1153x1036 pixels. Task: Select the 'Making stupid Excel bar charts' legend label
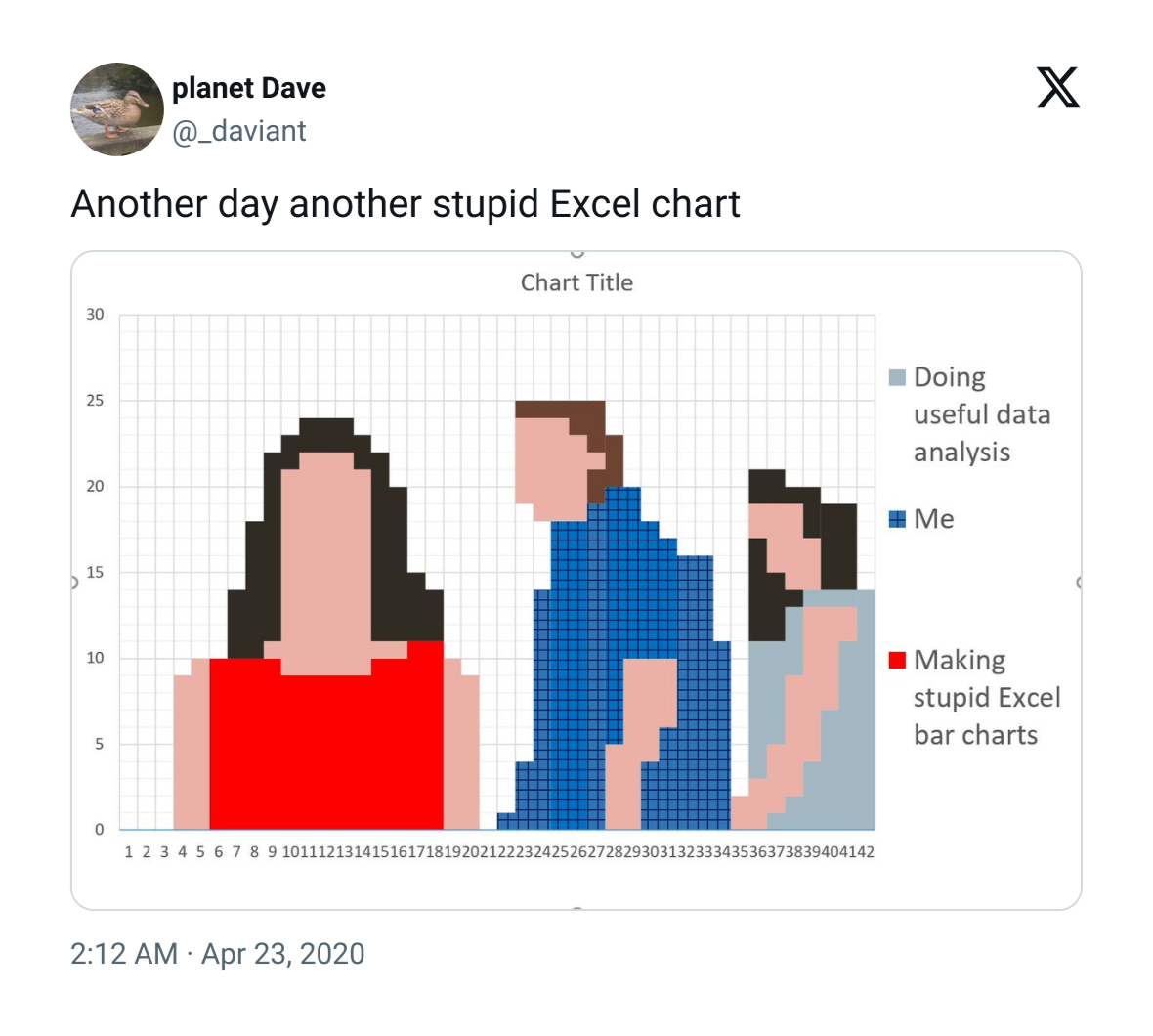987,697
